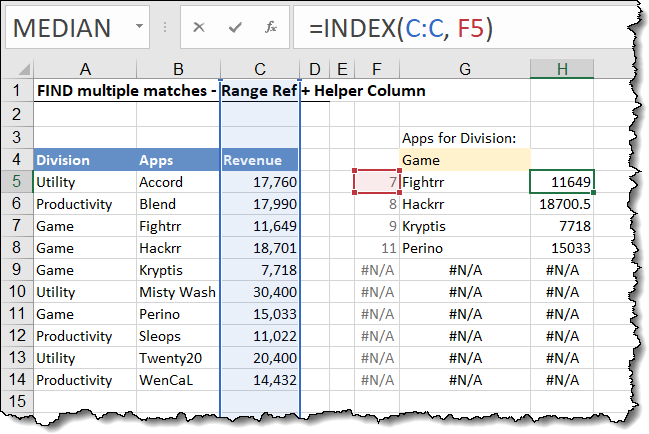Select column A header
The image size is (649, 434).
tap(83, 68)
